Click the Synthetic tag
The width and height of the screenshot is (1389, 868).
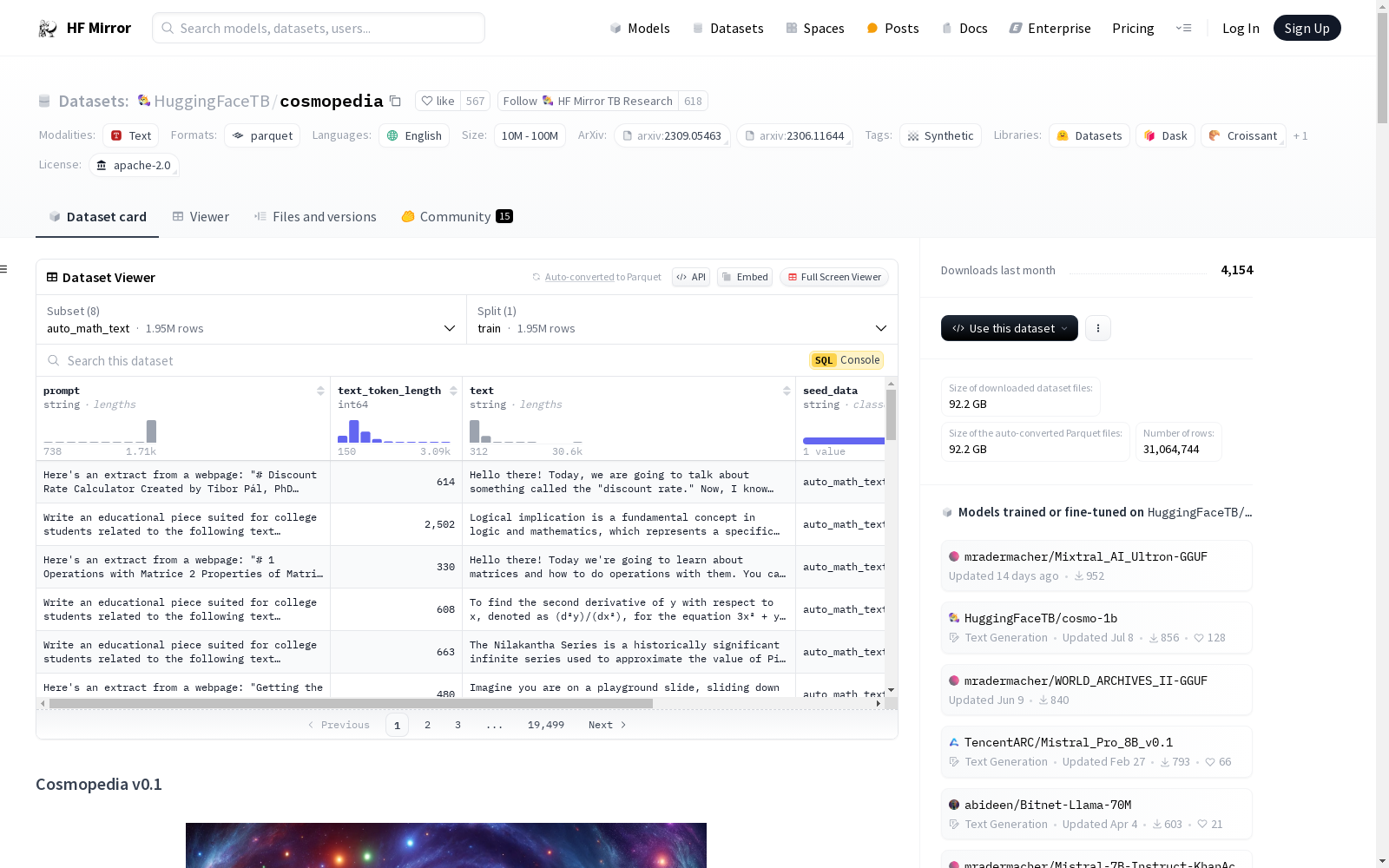click(x=940, y=135)
